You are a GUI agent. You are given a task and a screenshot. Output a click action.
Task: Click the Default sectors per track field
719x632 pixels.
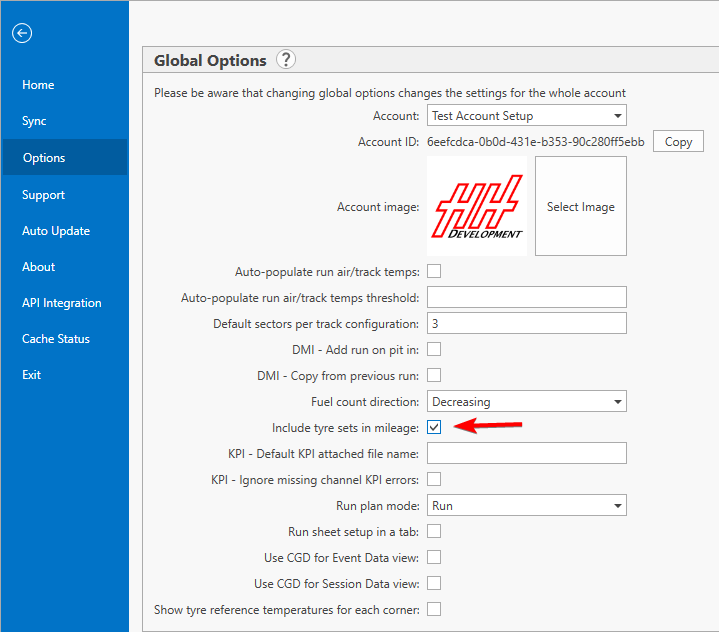526,323
